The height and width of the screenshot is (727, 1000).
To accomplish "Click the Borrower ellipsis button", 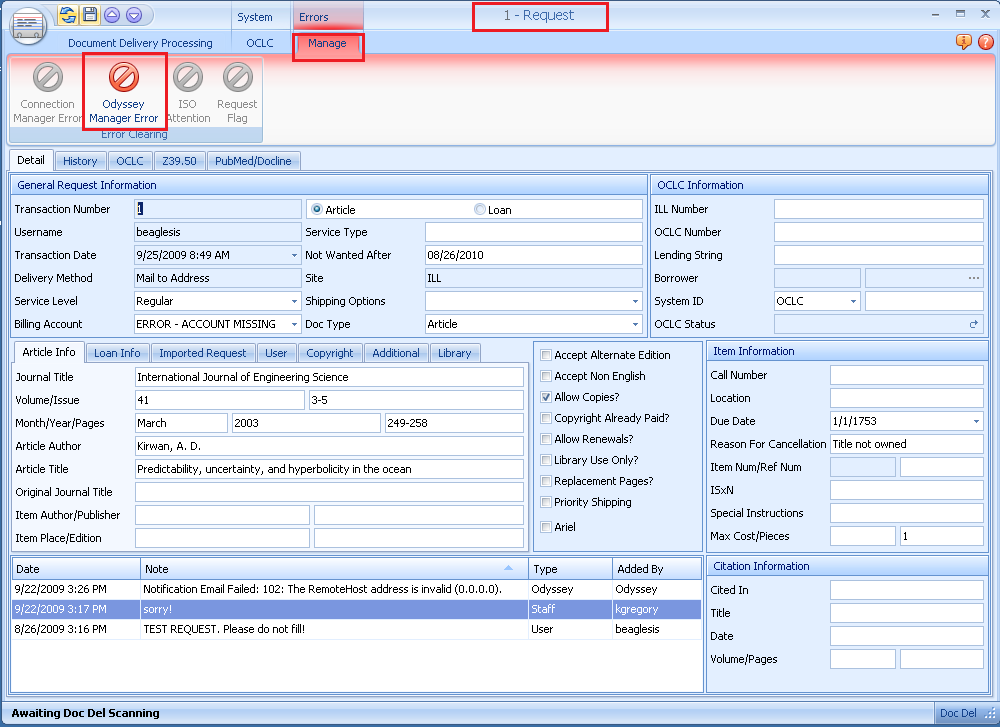I will (973, 278).
